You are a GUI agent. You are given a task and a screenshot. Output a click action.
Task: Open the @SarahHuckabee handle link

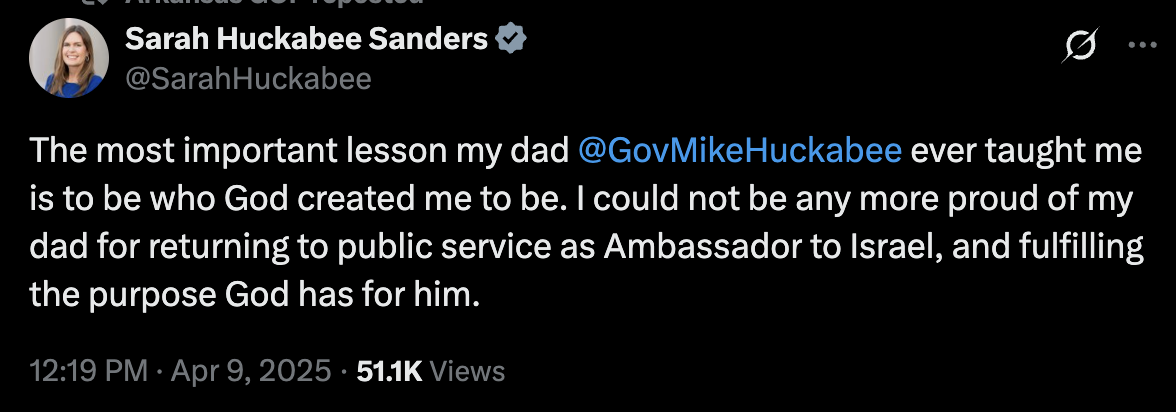(x=247, y=78)
